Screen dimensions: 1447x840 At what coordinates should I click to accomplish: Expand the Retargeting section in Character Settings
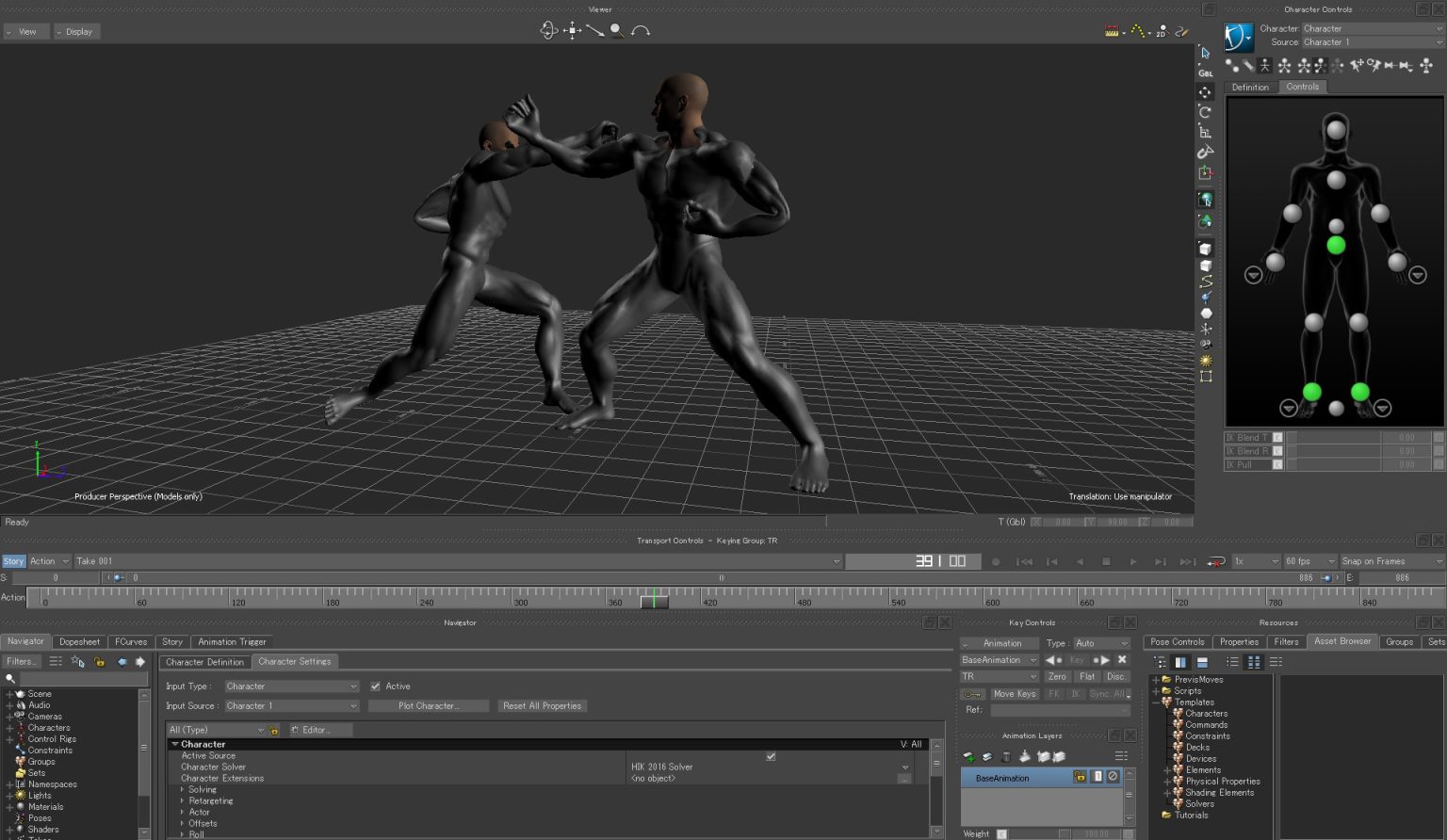tap(182, 800)
